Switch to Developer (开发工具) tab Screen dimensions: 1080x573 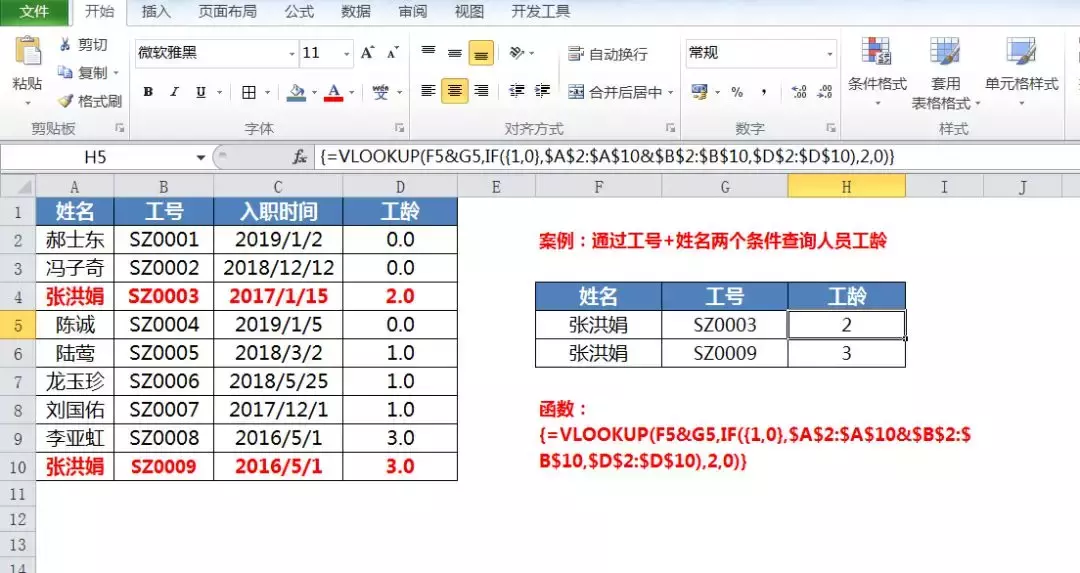point(541,11)
